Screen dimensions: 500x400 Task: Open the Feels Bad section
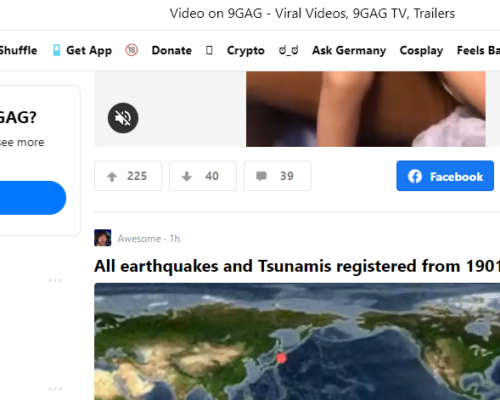[478, 50]
